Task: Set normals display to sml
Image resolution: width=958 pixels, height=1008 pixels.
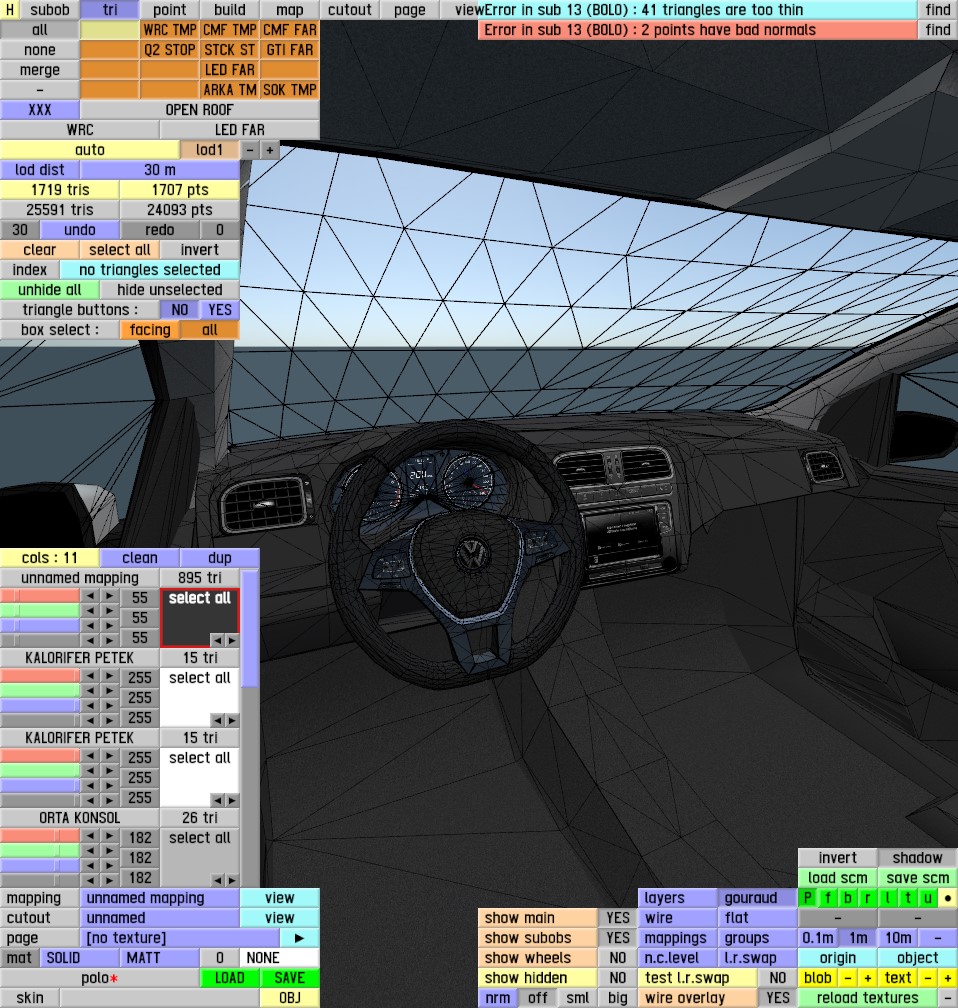Action: point(577,998)
